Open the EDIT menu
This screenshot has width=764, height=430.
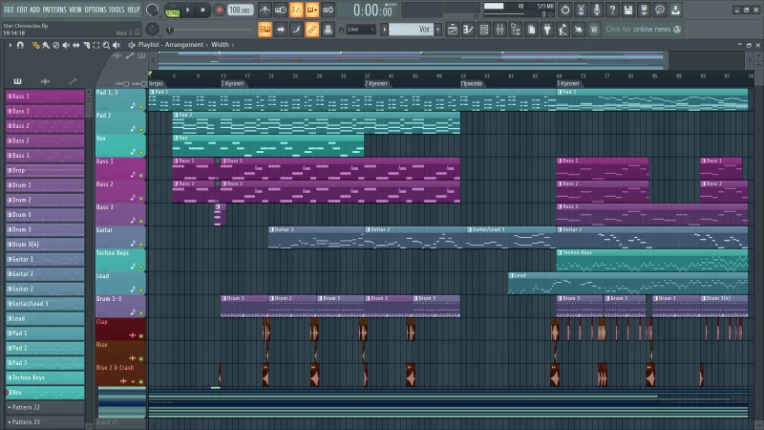pos(22,10)
